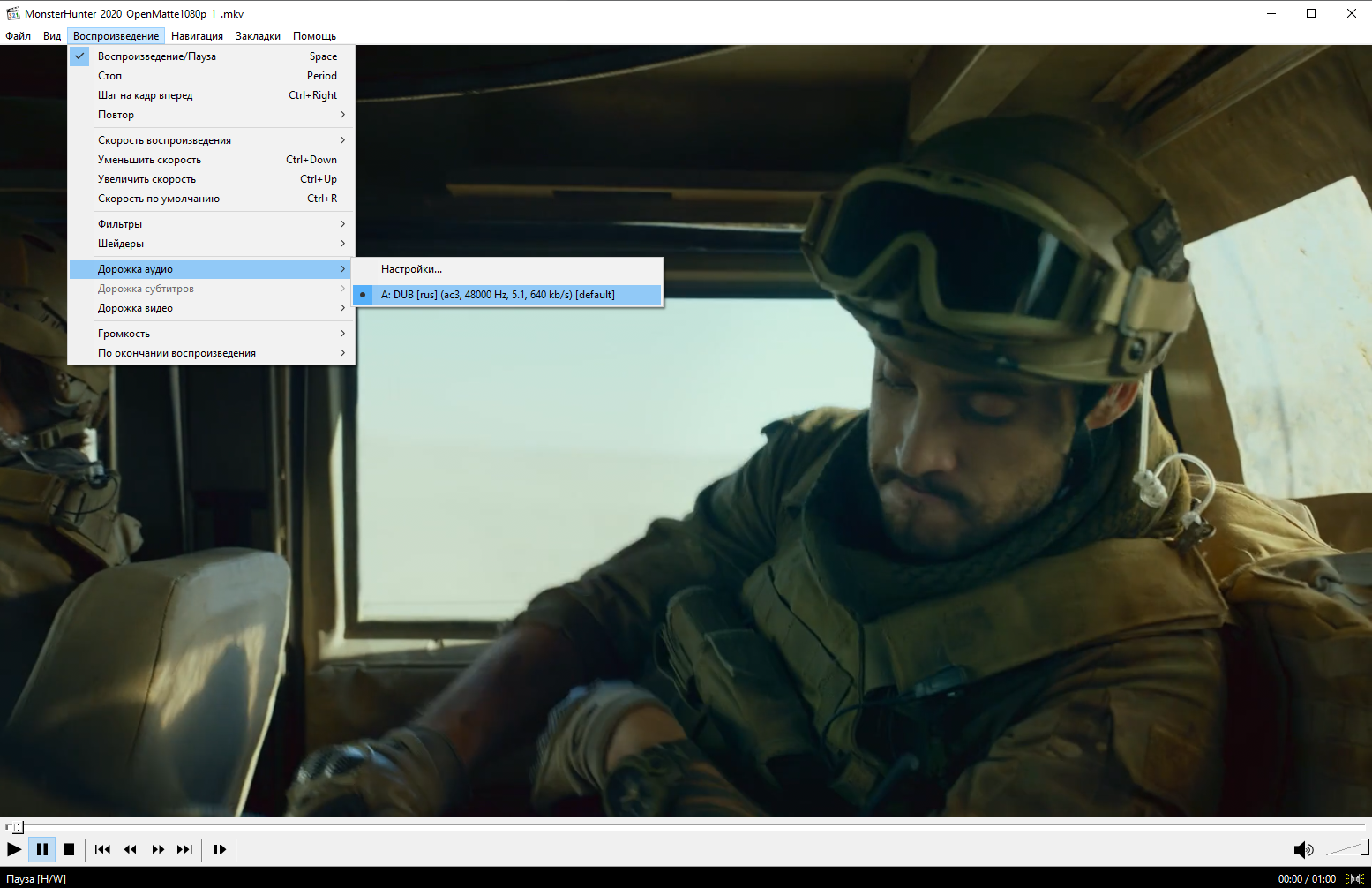This screenshot has height=888, width=1372.
Task: Open the Файл menu
Action: point(19,36)
